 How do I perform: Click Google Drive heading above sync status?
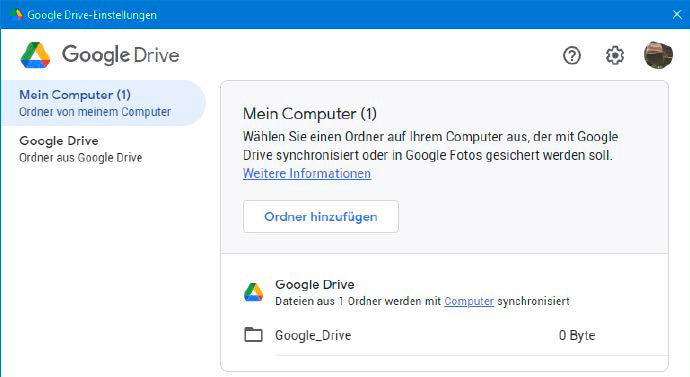(x=315, y=285)
